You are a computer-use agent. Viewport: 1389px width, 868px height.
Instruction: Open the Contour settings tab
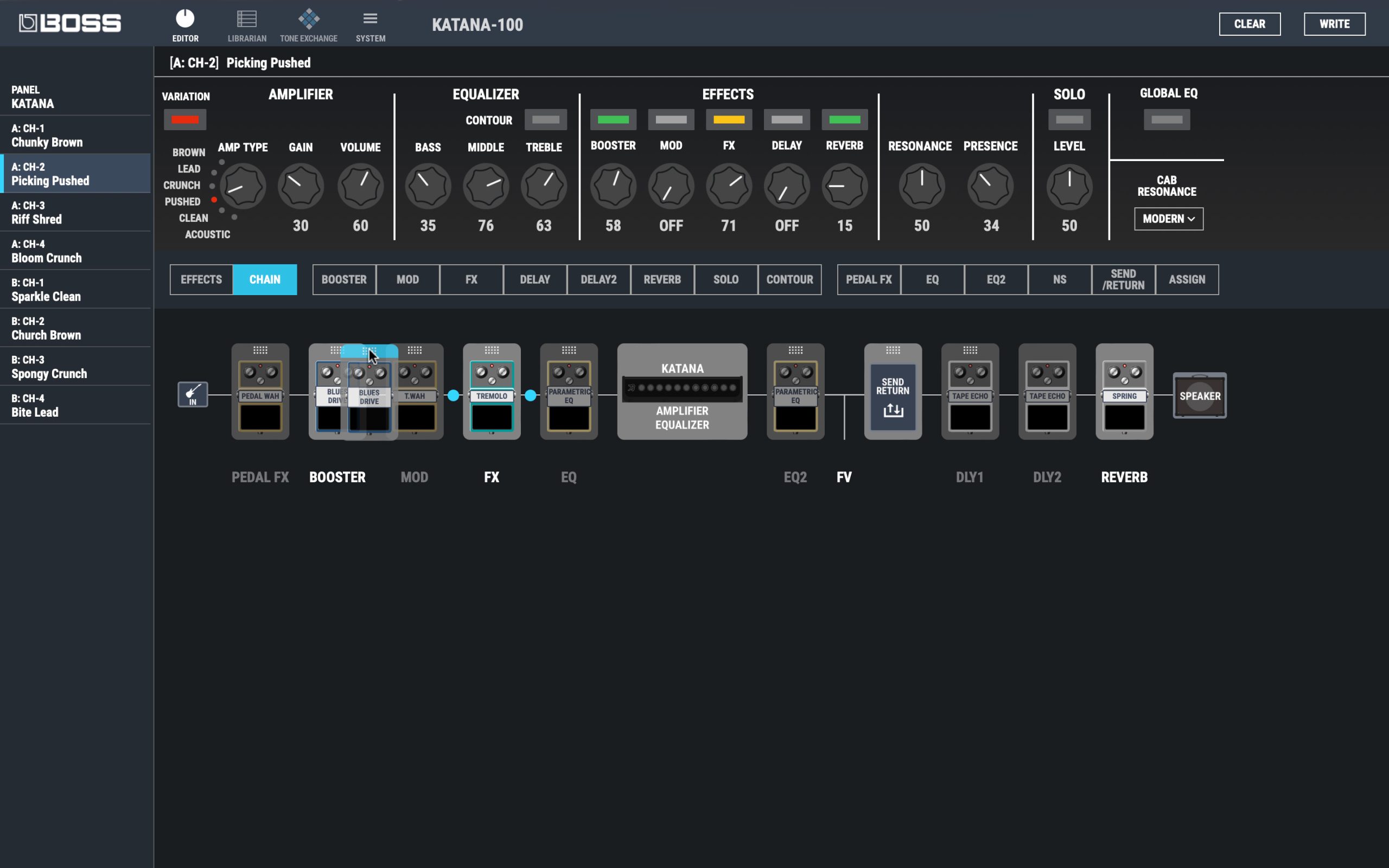click(790, 279)
